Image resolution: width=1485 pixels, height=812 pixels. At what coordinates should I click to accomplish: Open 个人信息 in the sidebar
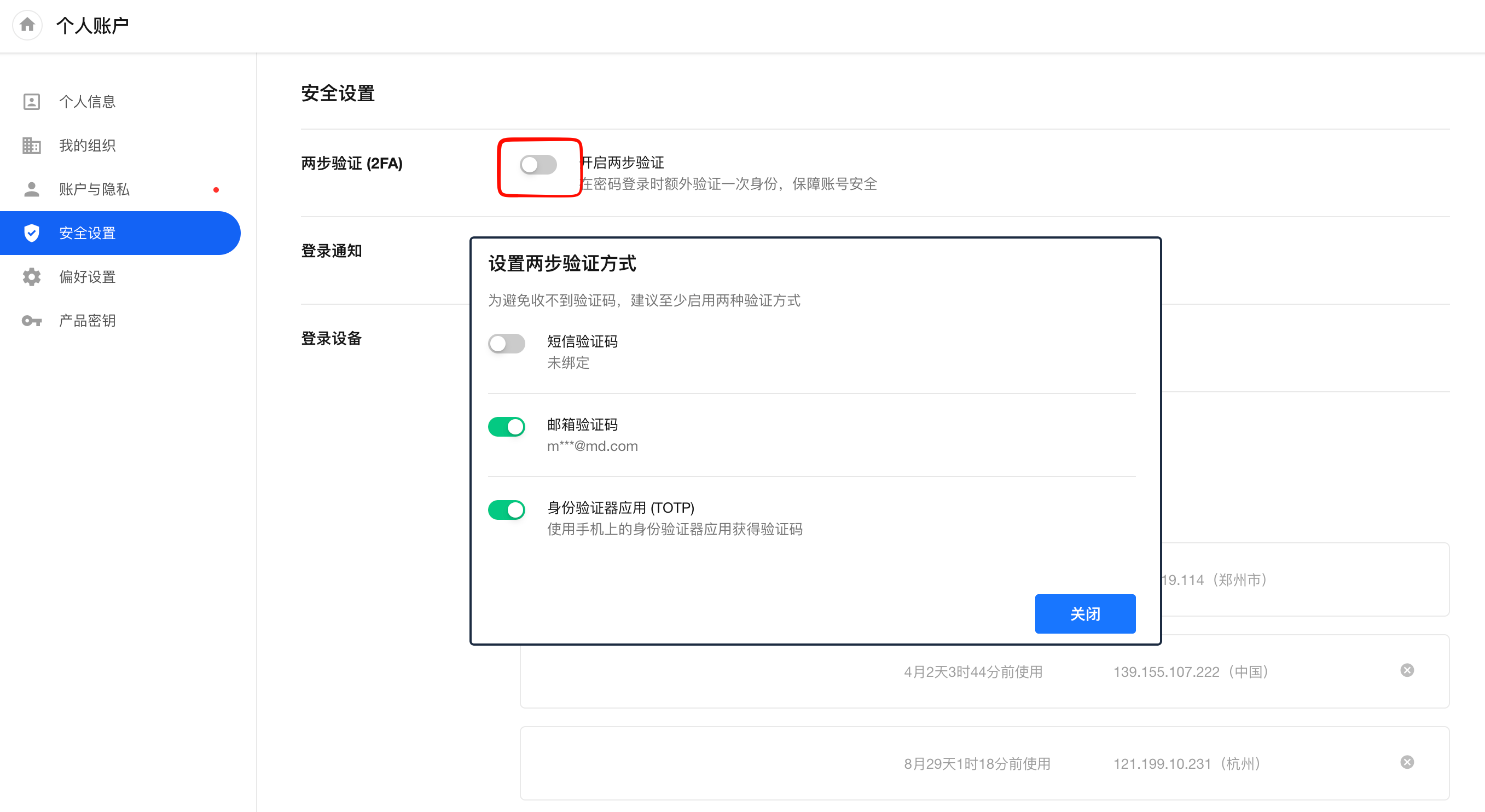pyautogui.click(x=87, y=101)
